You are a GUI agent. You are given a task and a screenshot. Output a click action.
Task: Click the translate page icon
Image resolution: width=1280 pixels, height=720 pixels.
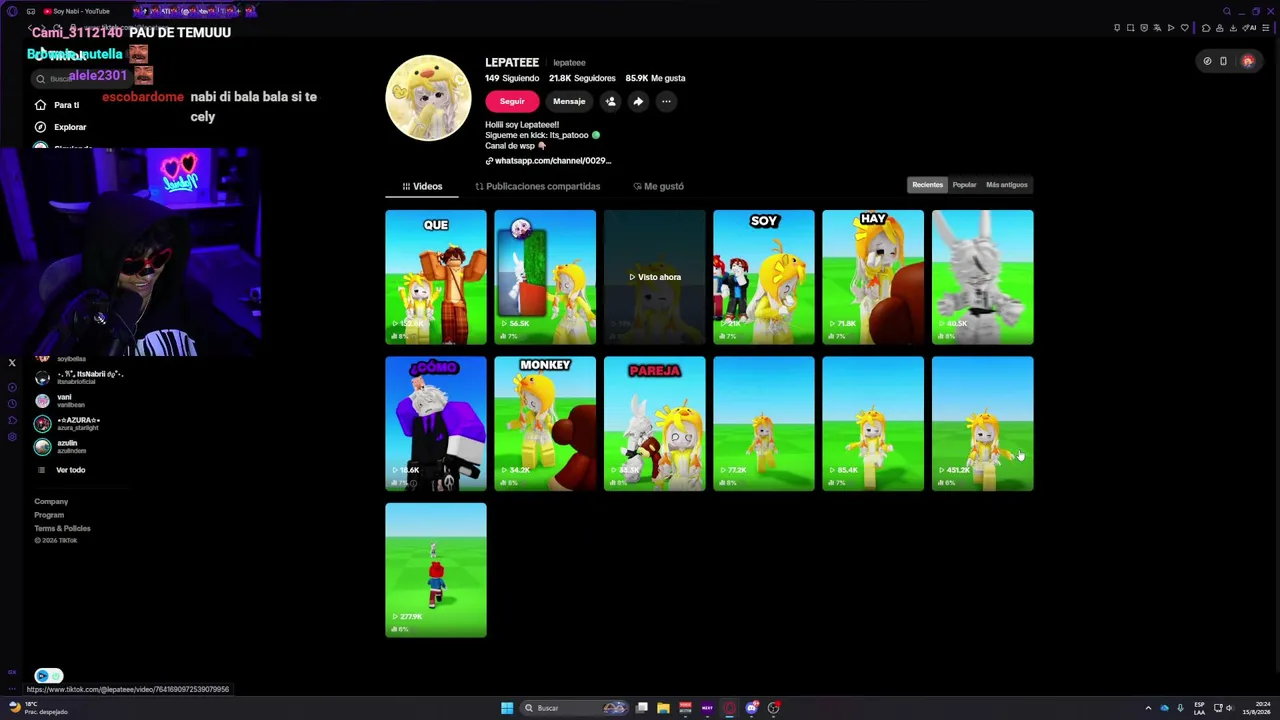pyautogui.click(x=1157, y=28)
